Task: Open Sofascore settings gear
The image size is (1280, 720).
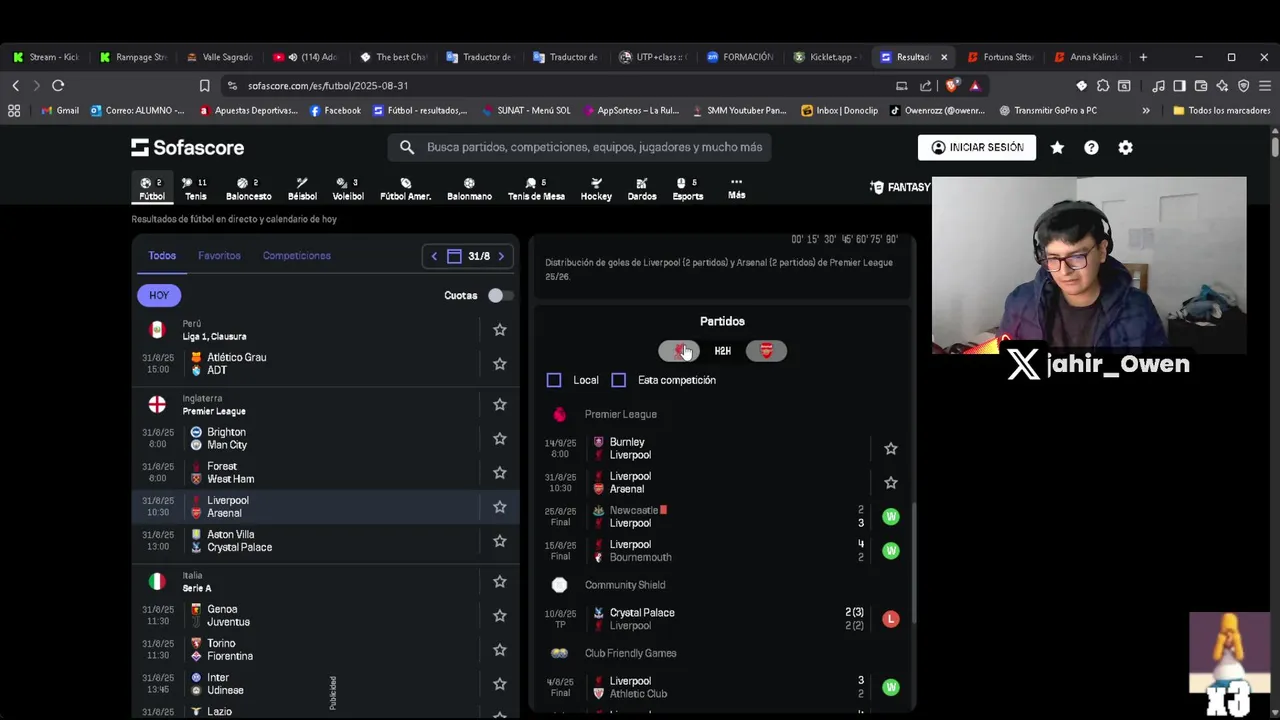Action: coord(1125,147)
